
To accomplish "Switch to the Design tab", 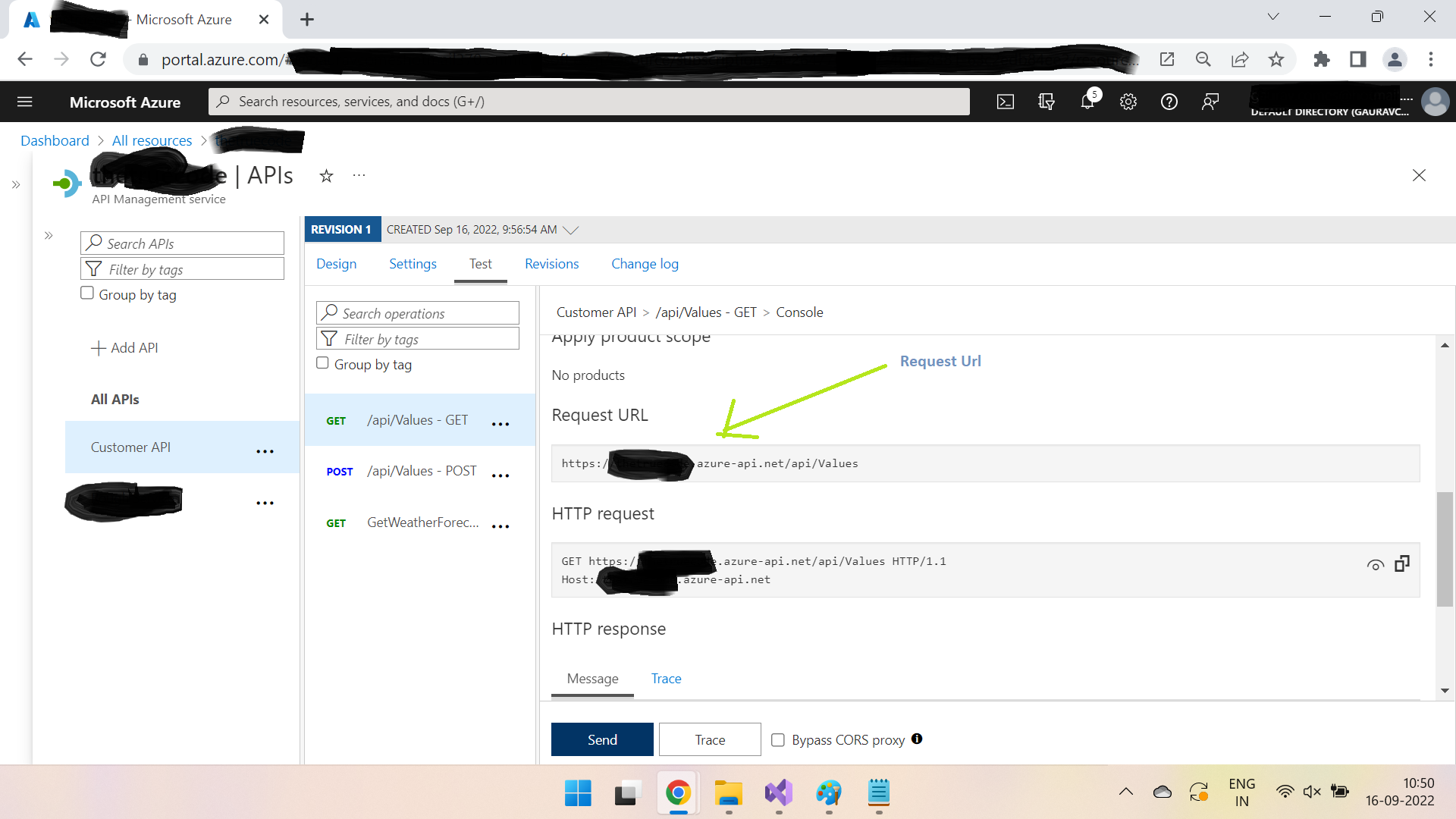I will (336, 264).
